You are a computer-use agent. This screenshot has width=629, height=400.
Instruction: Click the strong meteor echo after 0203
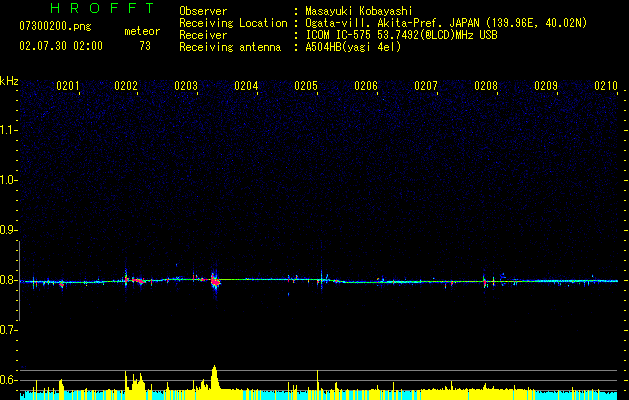[x=215, y=281]
